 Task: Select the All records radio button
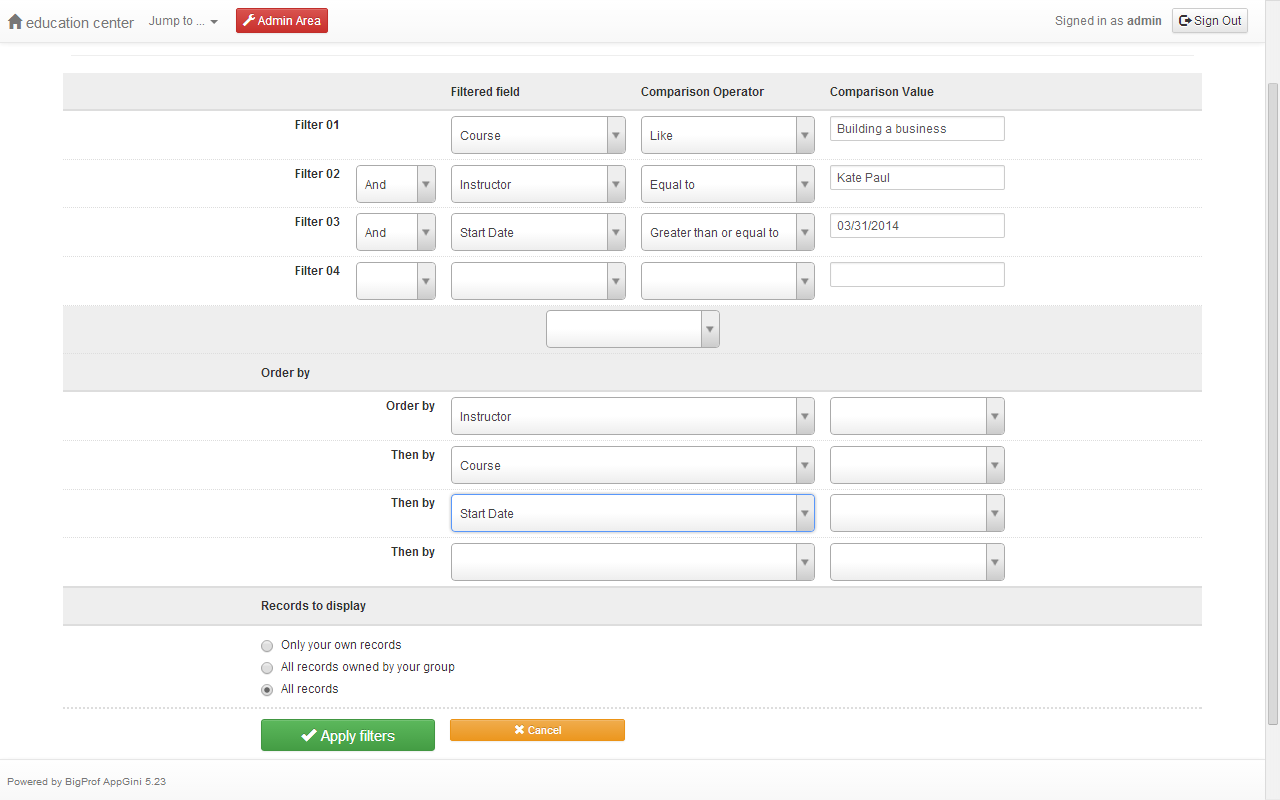tap(267, 690)
